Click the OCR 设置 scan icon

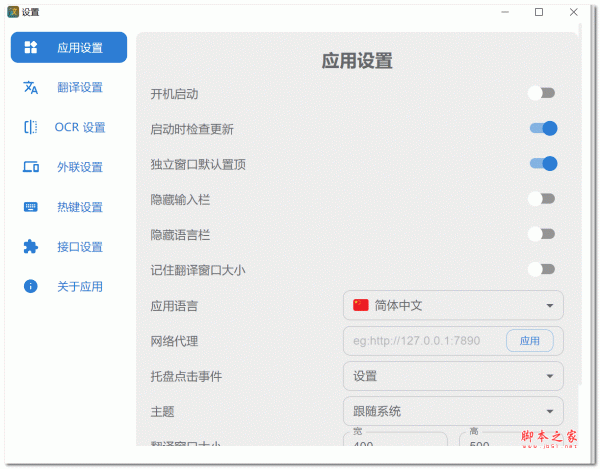point(31,127)
